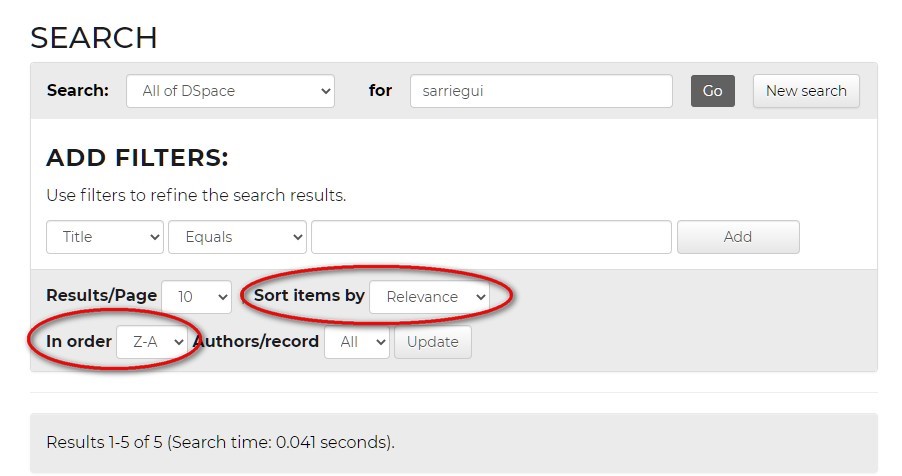Viewport: 902px width, 476px height.
Task: Click the ADD FILTERS heading
Action: pos(137,158)
